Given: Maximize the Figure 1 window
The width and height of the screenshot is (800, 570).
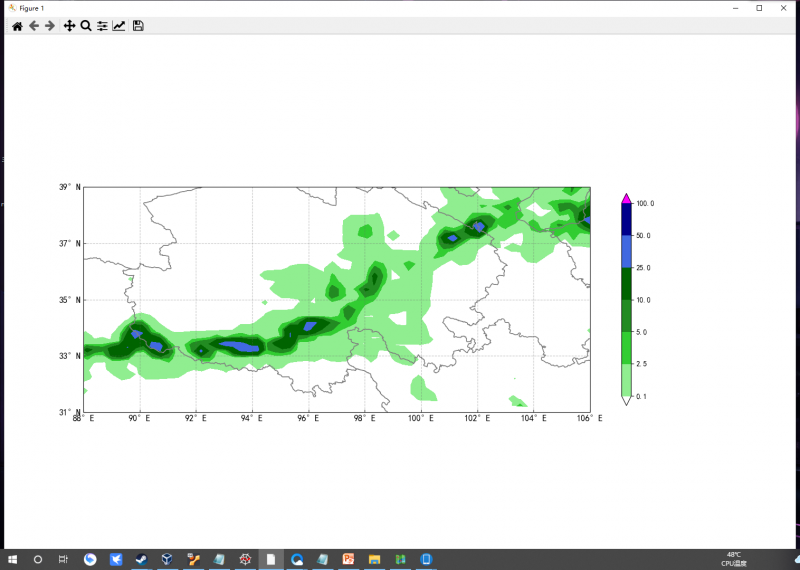Looking at the screenshot, I should (x=759, y=8).
